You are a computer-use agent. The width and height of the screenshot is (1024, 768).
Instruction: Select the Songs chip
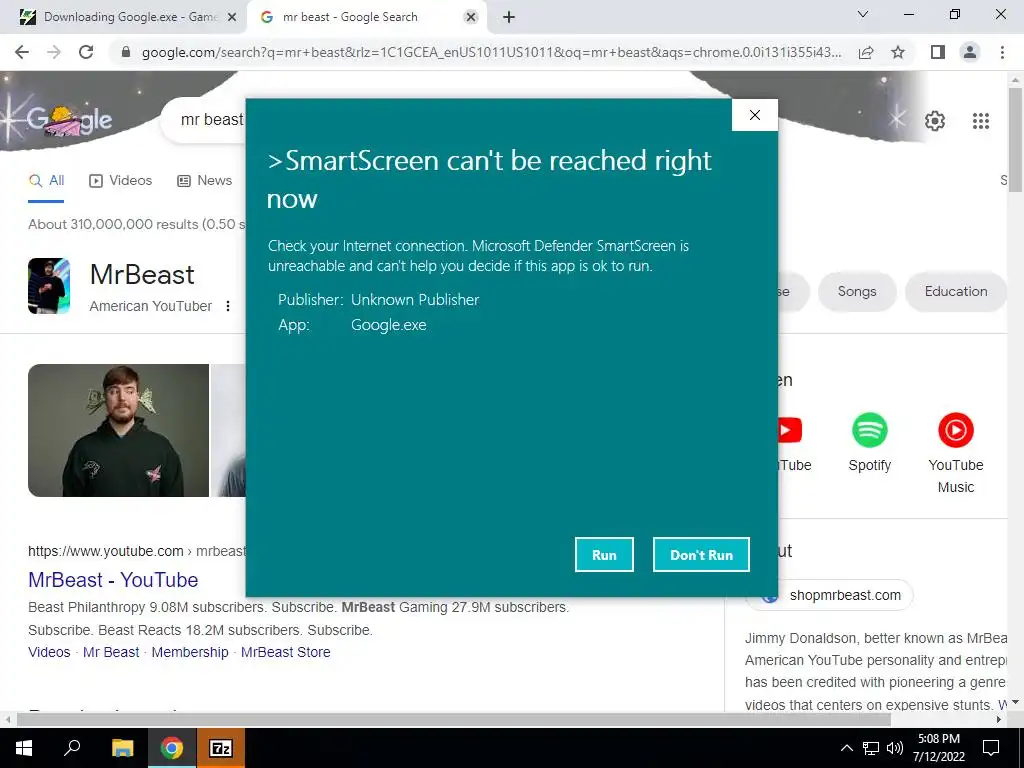(x=857, y=291)
